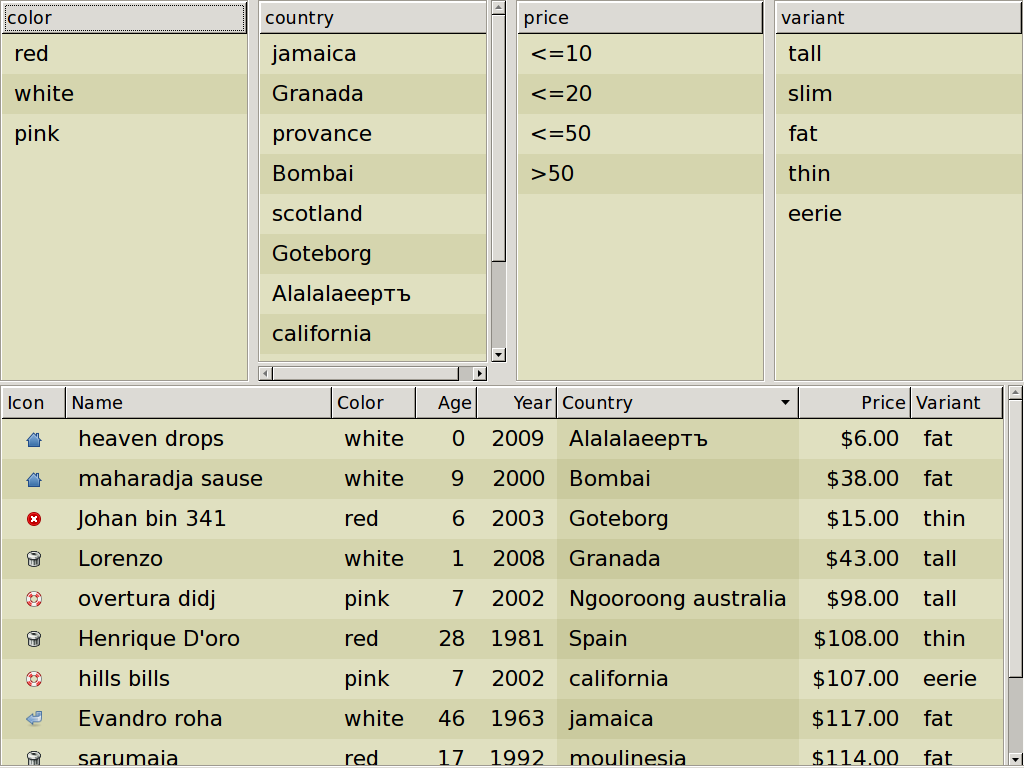Sort table by Year column header
The image size is (1024, 768).
517,402
